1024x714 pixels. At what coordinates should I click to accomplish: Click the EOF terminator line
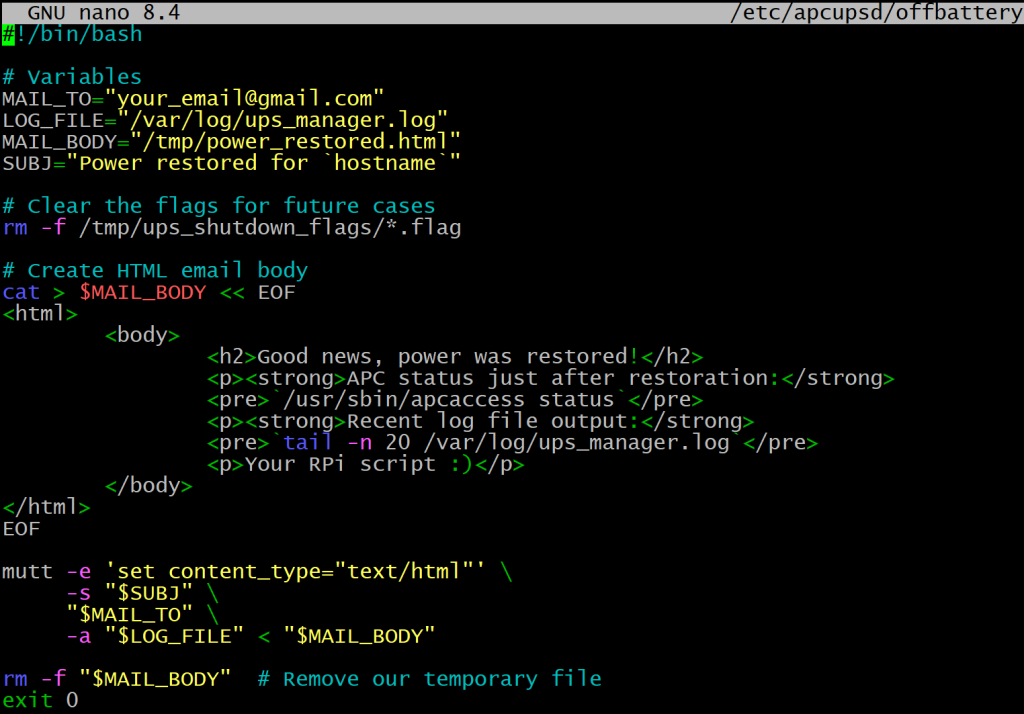[x=21, y=528]
